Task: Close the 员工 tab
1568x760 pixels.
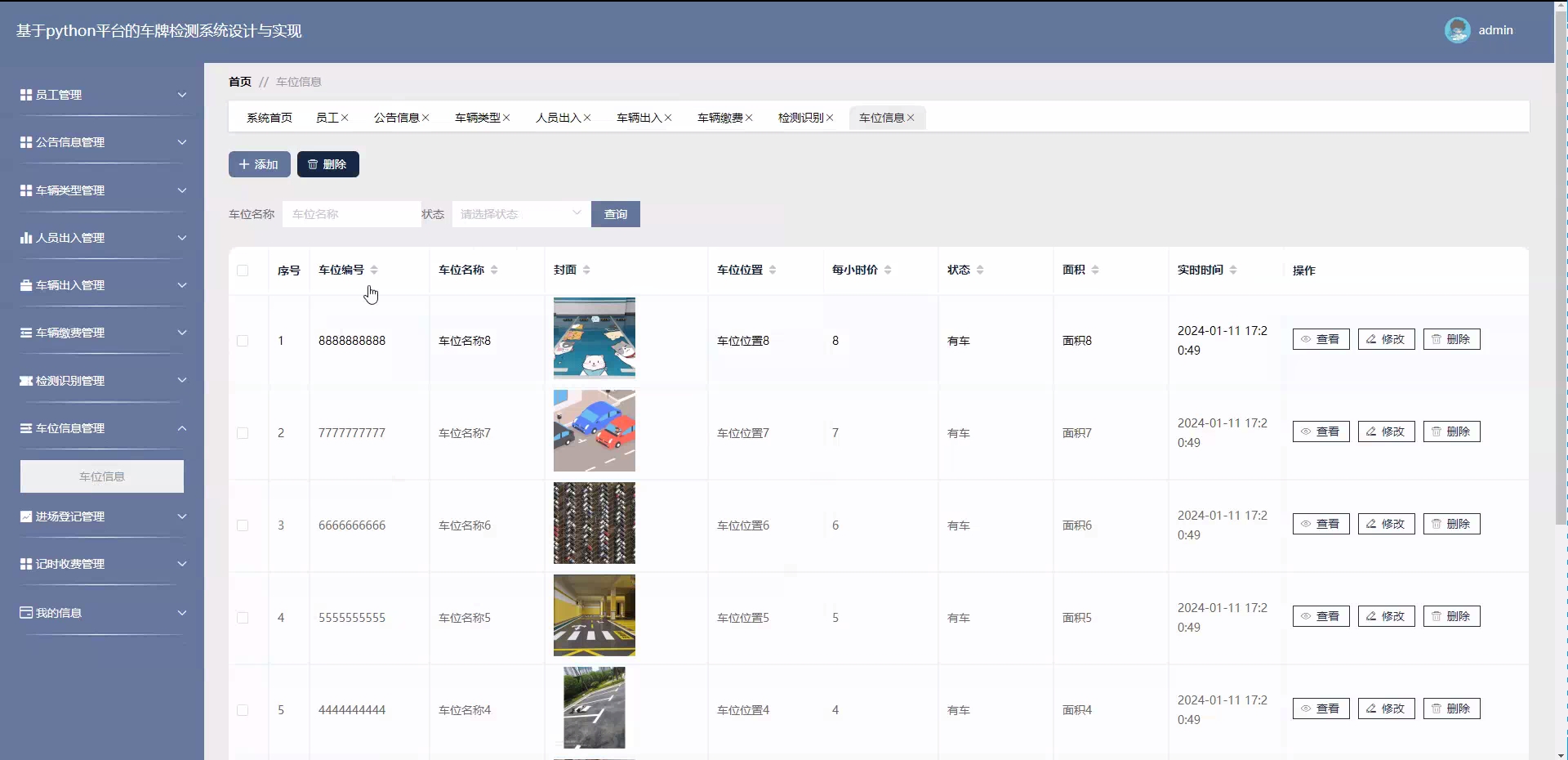Action: [345, 118]
